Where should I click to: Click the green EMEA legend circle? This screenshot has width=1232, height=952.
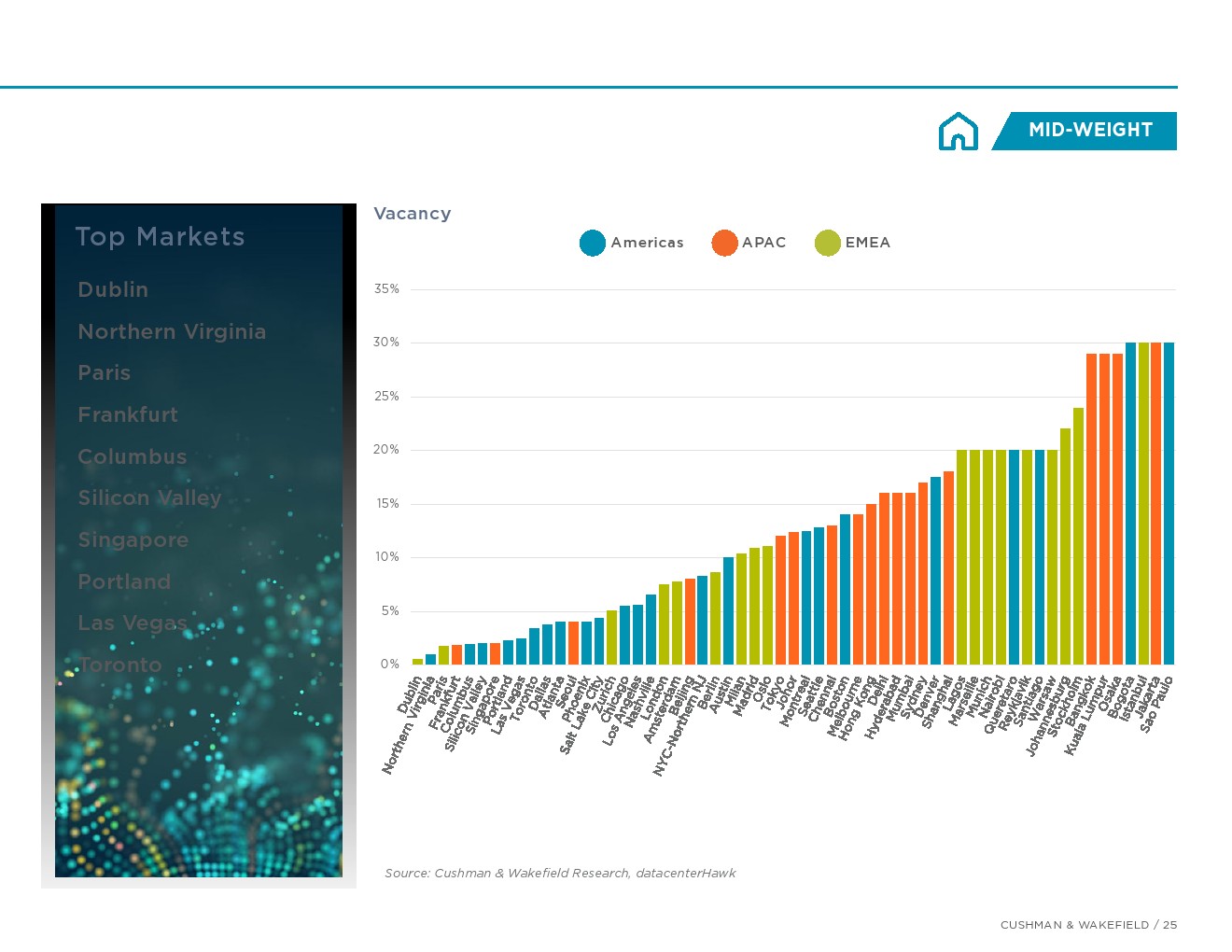(827, 243)
